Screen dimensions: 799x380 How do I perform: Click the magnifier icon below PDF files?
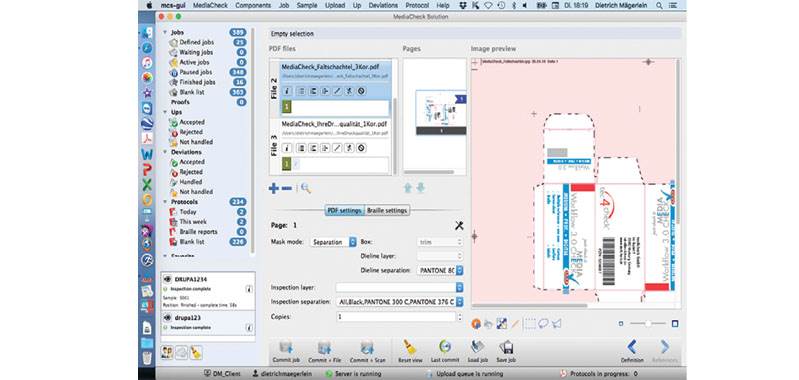coord(305,188)
